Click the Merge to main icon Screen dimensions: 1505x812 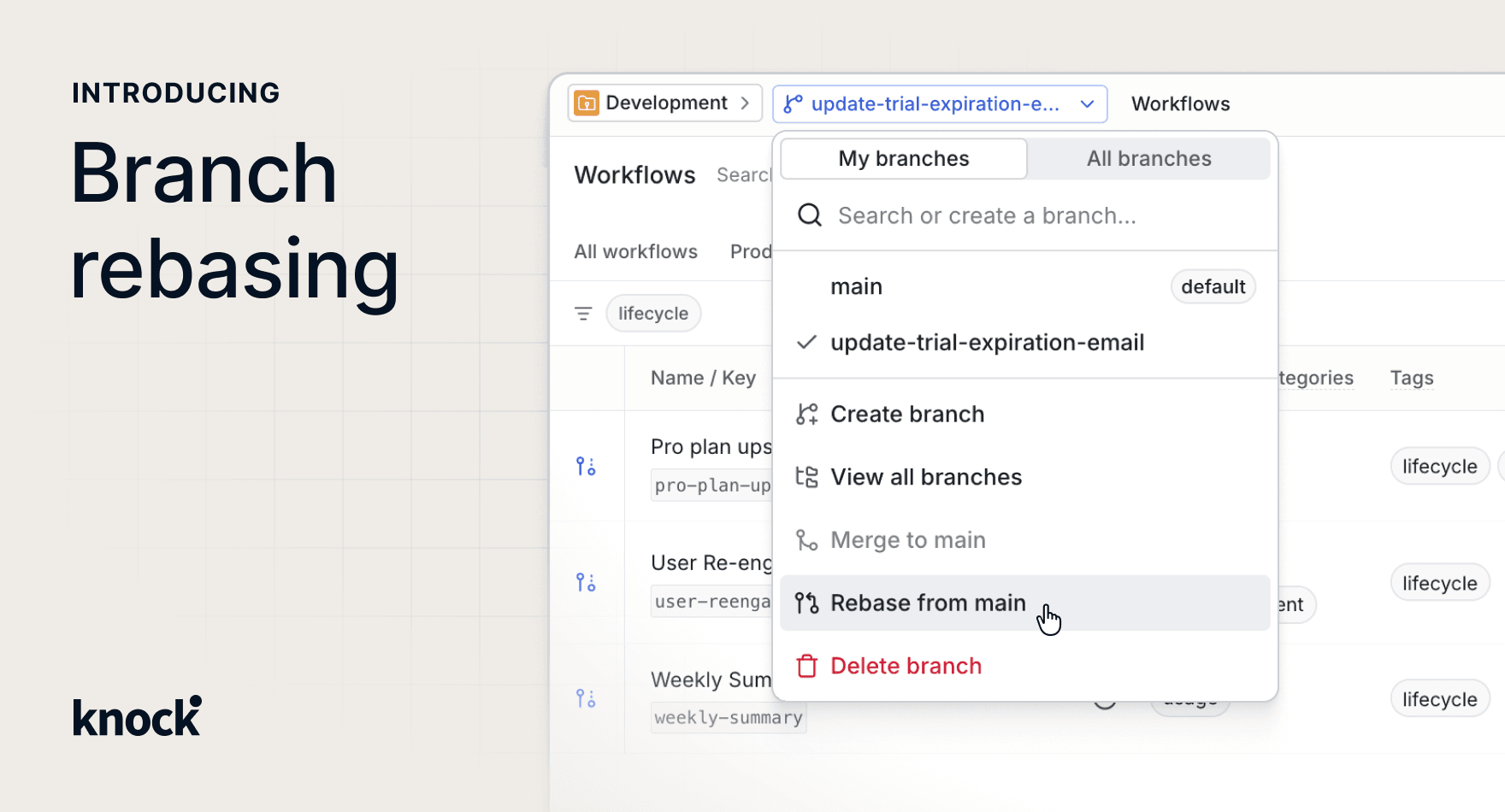point(806,540)
